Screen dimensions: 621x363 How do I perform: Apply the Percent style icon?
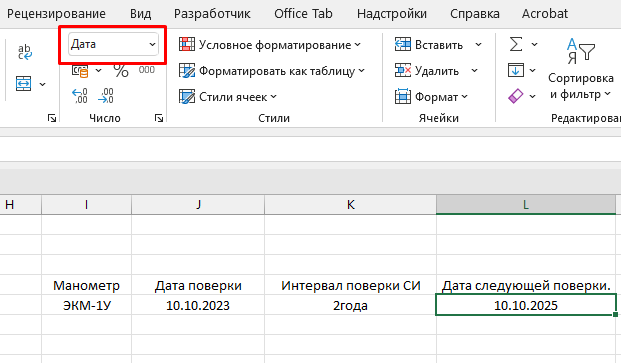pos(121,71)
